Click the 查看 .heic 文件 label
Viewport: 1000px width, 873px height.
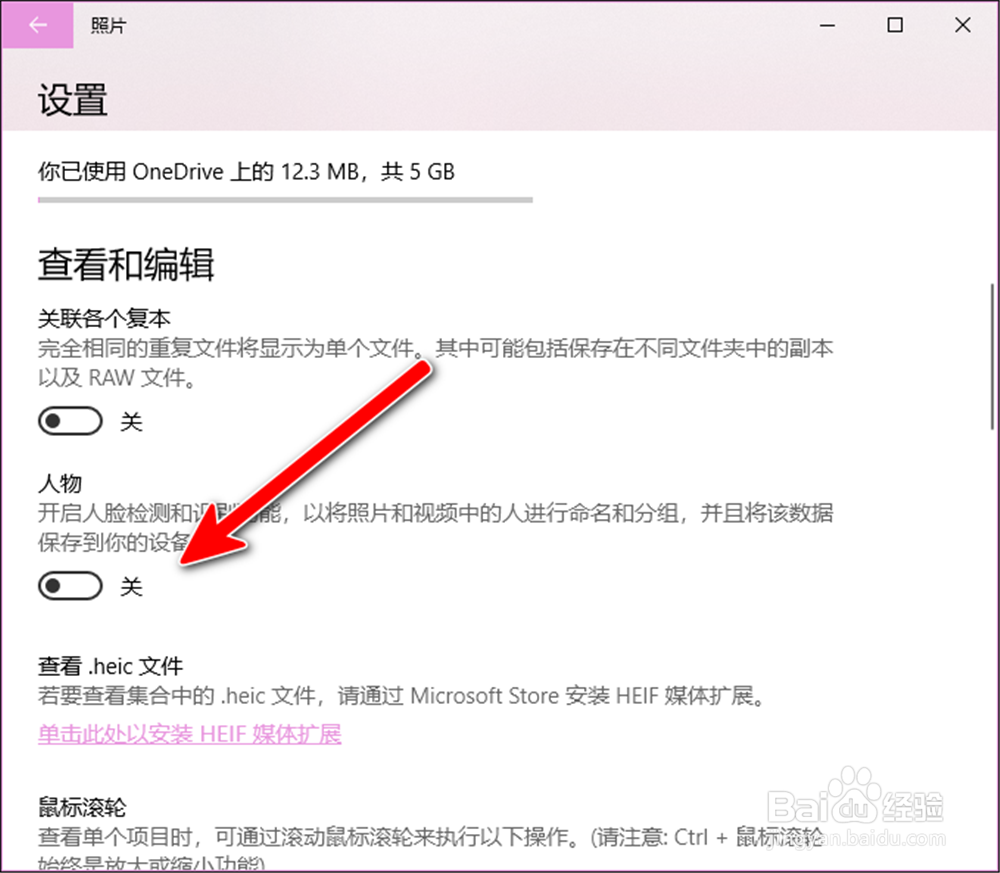(x=110, y=666)
